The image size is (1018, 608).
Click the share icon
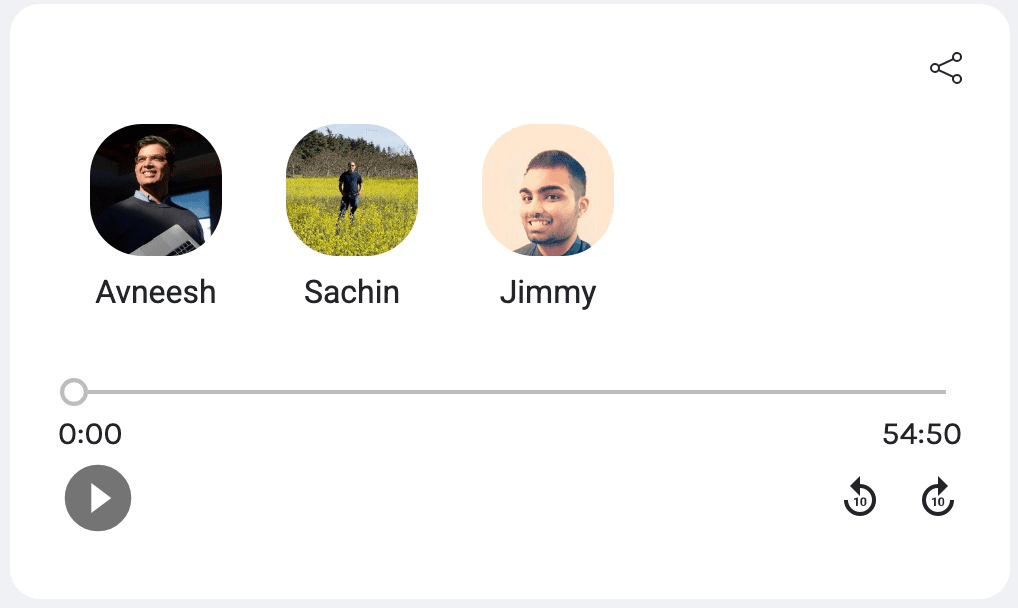[945, 68]
